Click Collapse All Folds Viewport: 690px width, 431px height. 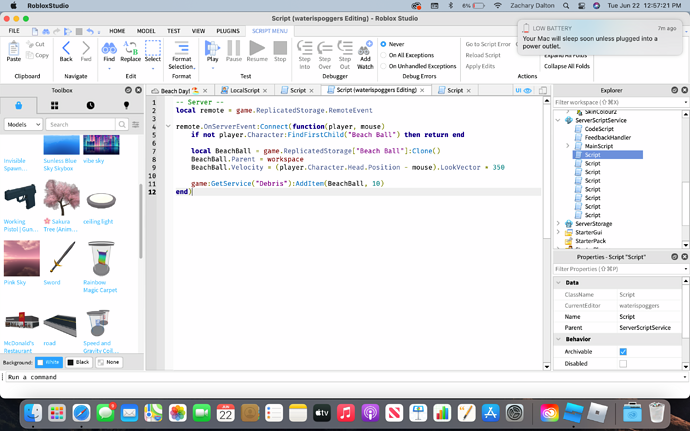click(566, 66)
